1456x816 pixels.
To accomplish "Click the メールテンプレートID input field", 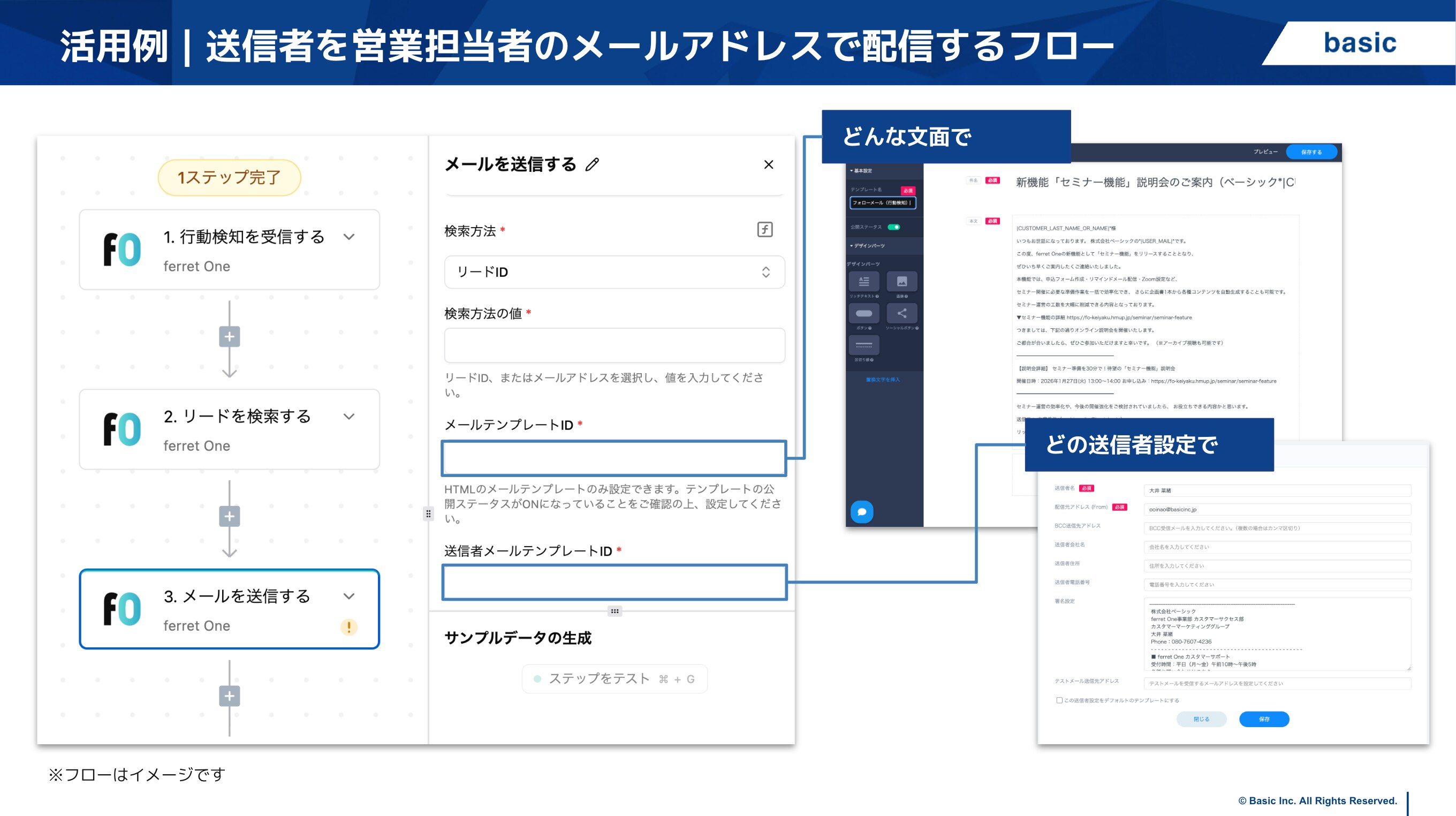I will click(615, 458).
